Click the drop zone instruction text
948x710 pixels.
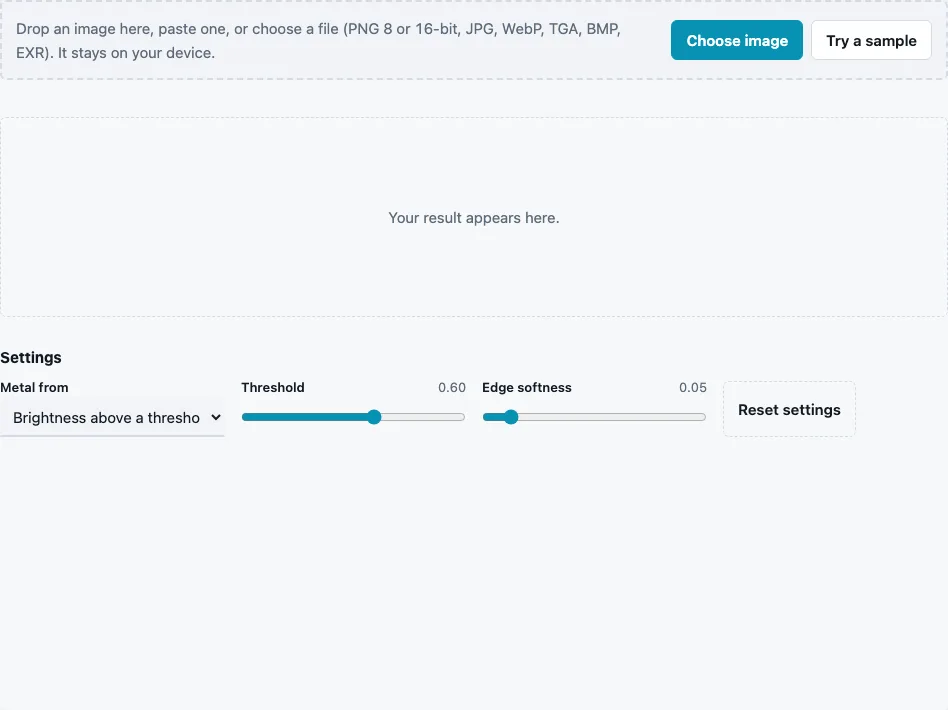pyautogui.click(x=319, y=41)
